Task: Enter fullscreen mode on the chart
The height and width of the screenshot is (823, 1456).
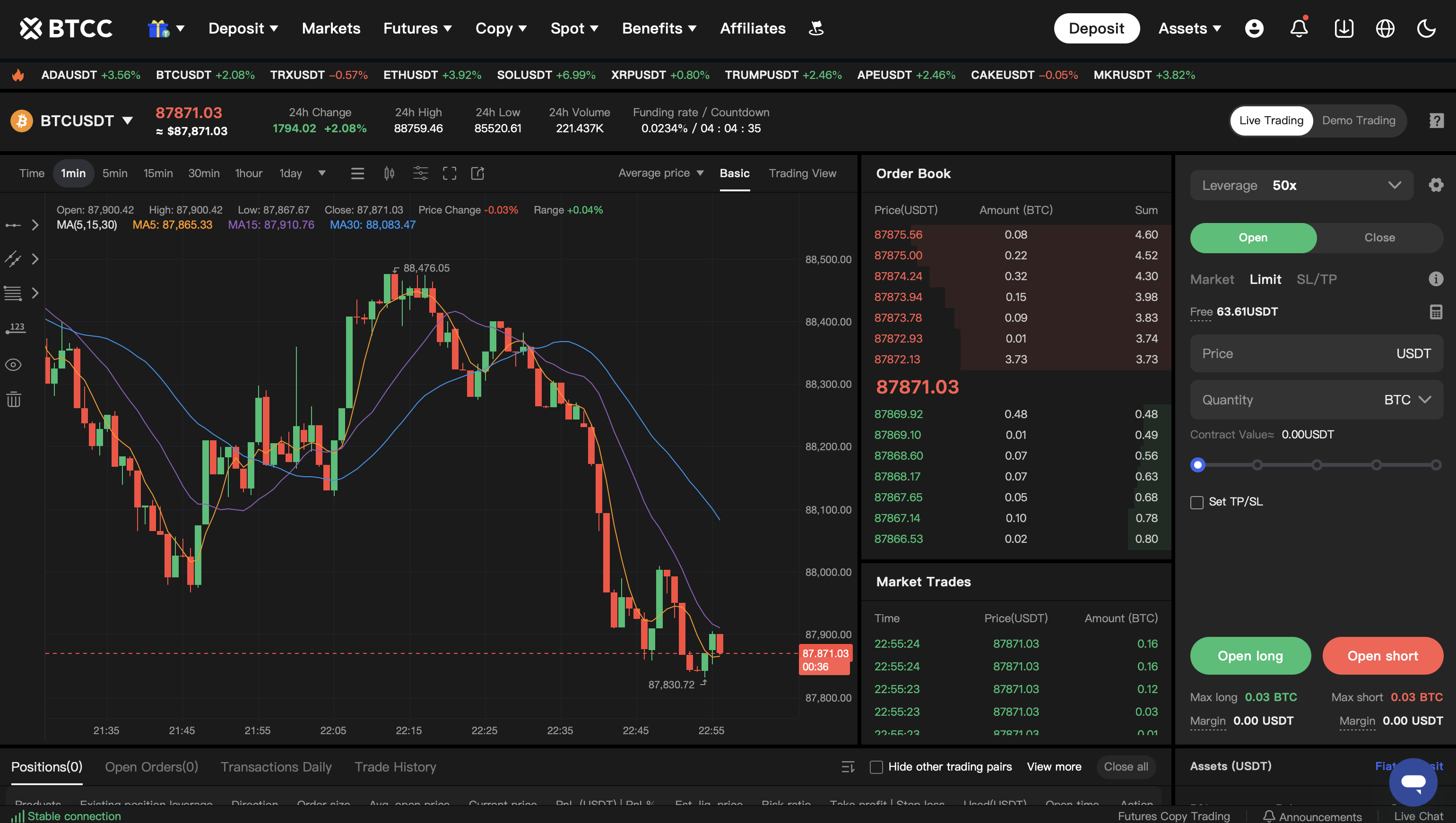Action: pos(450,173)
